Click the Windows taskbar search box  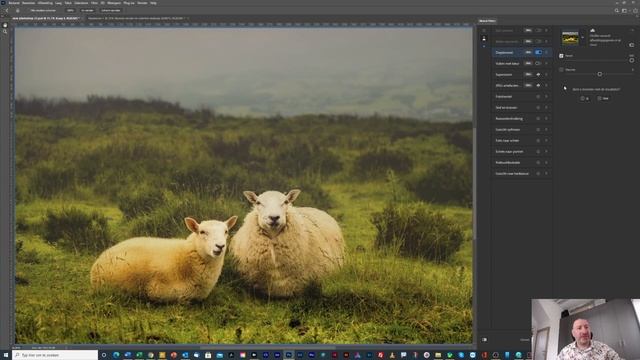[x=55, y=355]
